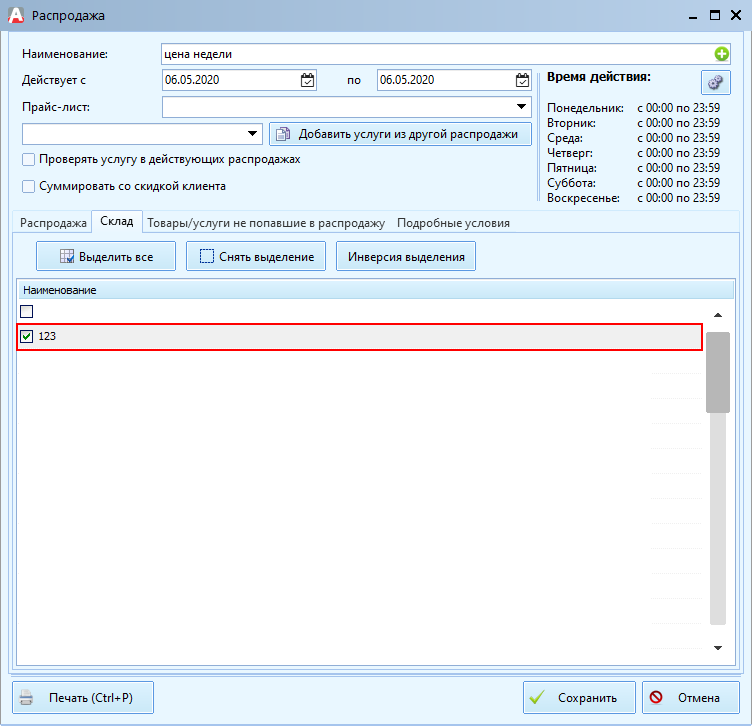Viewport: 752px width, 726px height.
Task: Click the green plus icon in the name field
Action: tap(721, 54)
